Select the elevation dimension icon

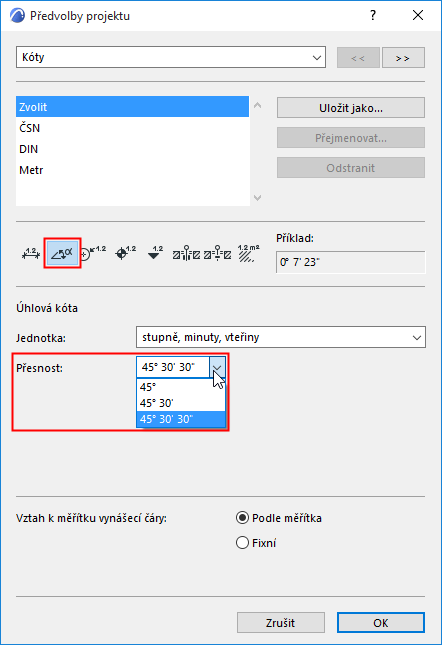point(155,253)
